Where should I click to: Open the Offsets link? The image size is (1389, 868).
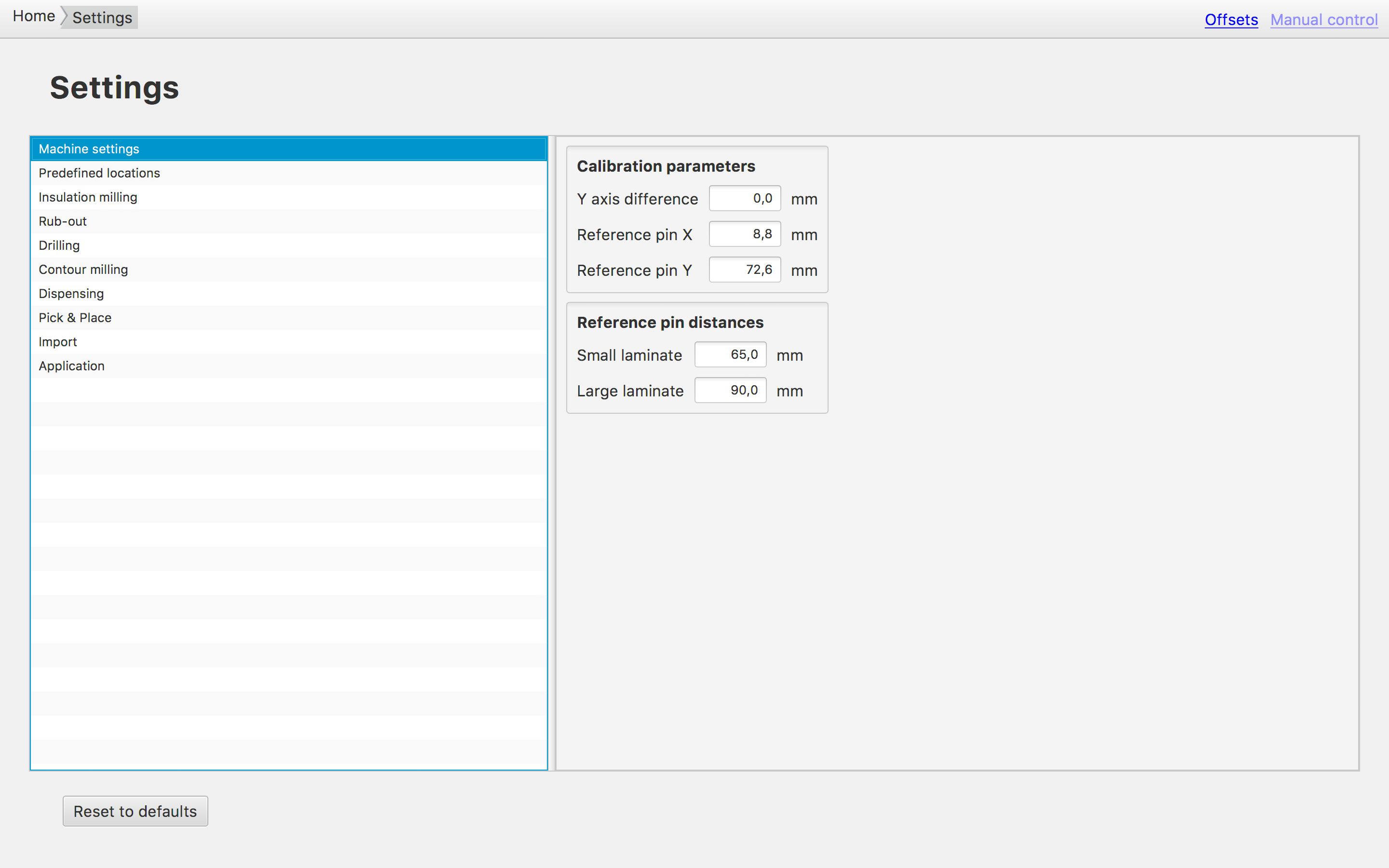pyautogui.click(x=1231, y=19)
